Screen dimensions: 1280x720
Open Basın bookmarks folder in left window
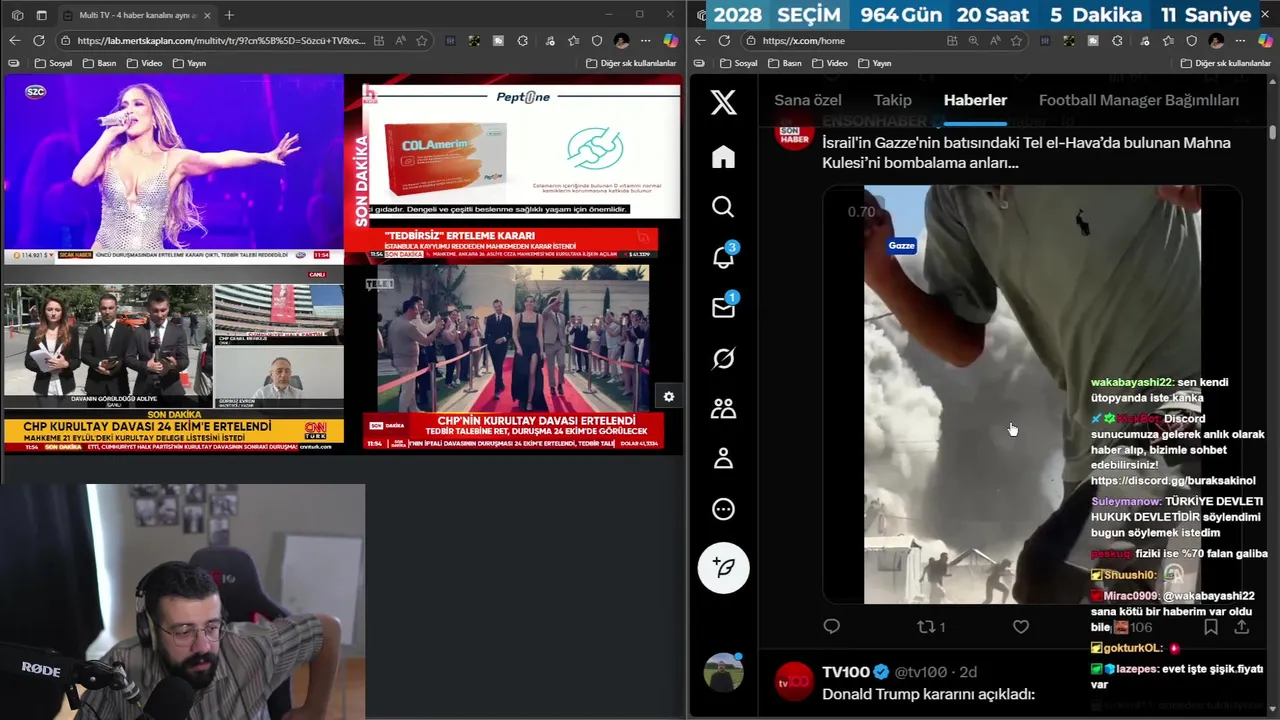point(99,63)
